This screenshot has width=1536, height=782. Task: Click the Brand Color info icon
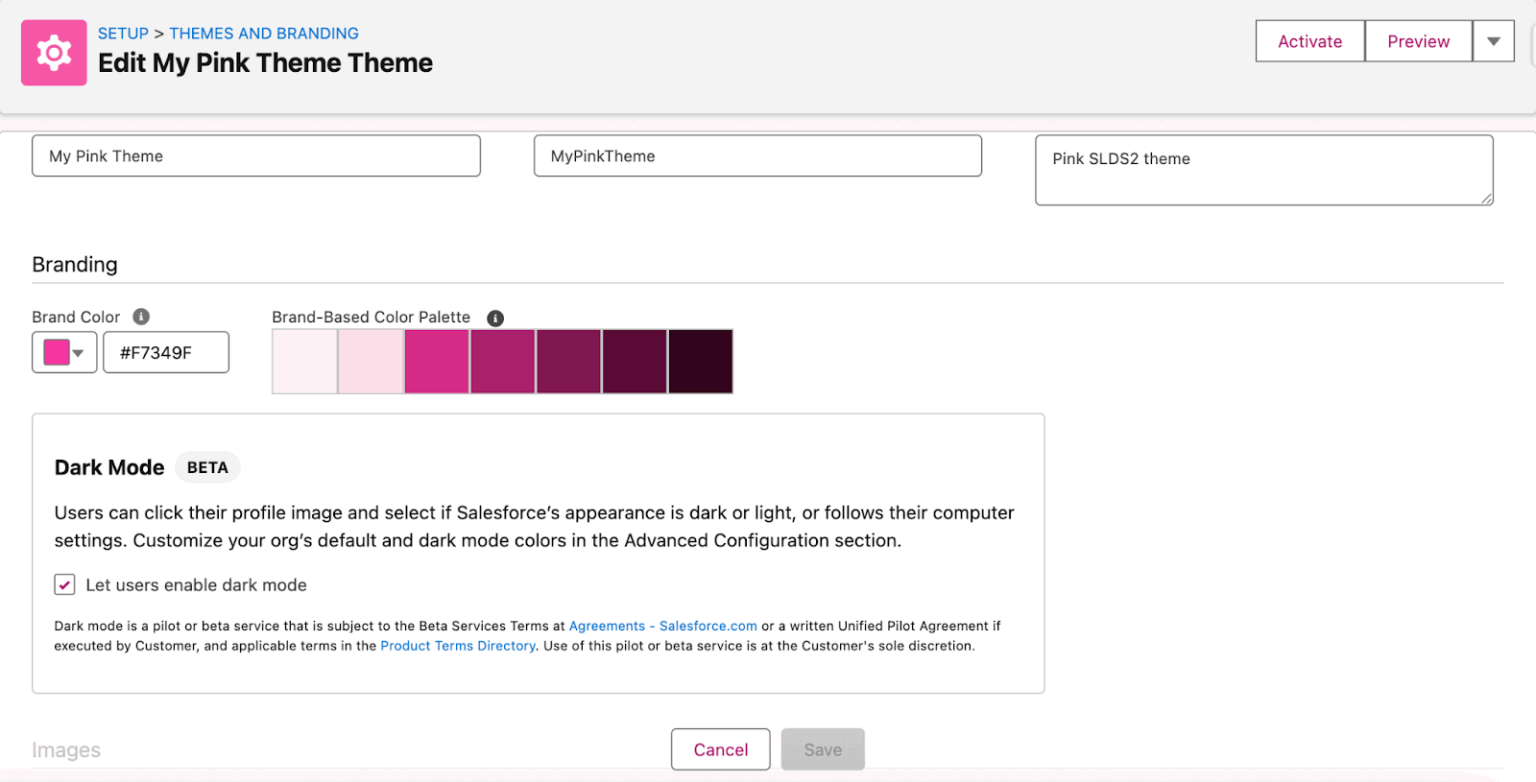click(141, 317)
